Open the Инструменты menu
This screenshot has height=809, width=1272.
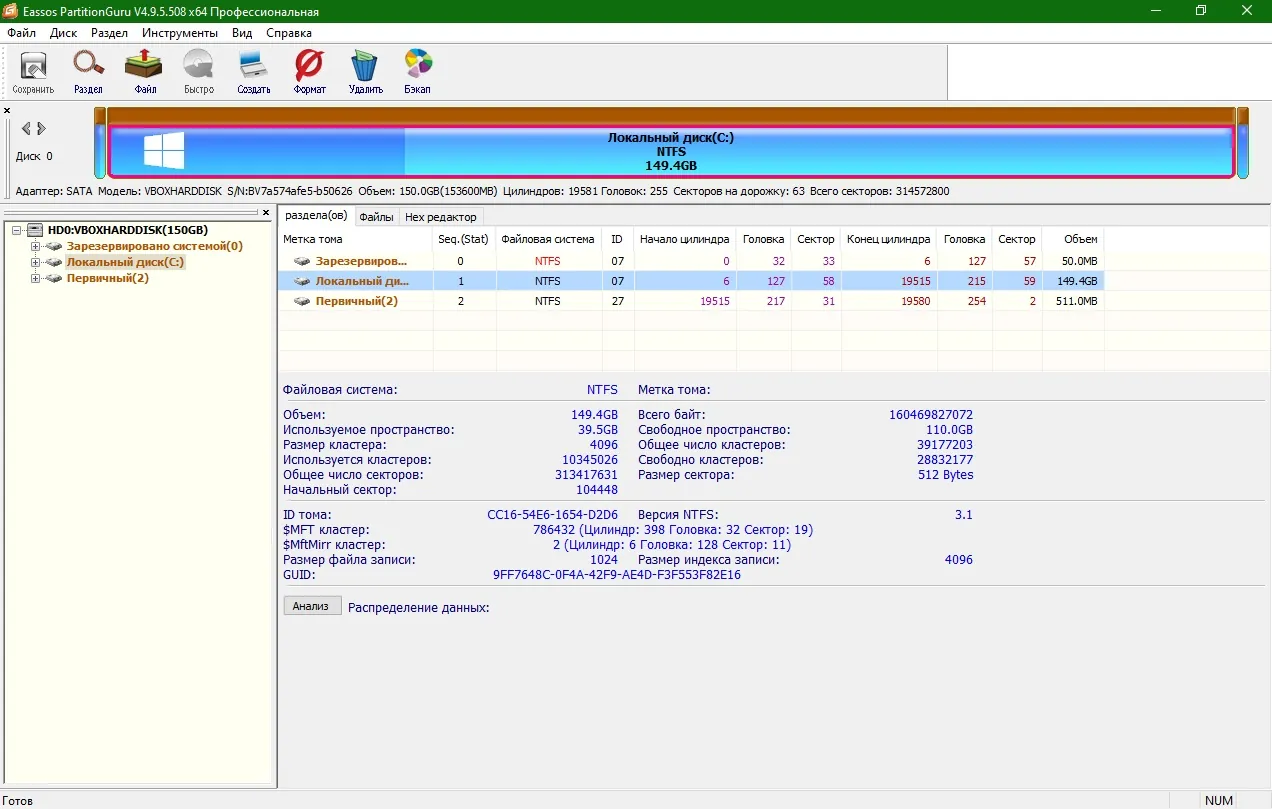pyautogui.click(x=180, y=33)
